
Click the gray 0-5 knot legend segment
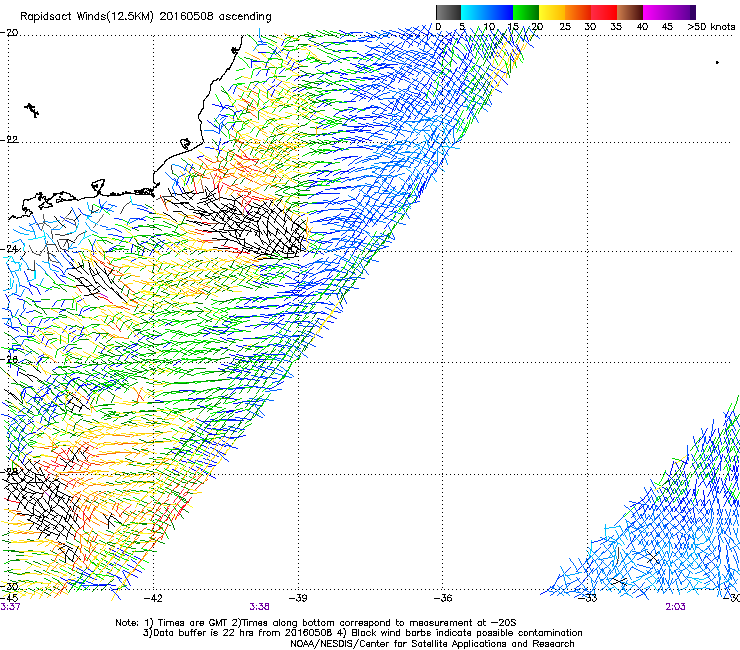pyautogui.click(x=448, y=12)
